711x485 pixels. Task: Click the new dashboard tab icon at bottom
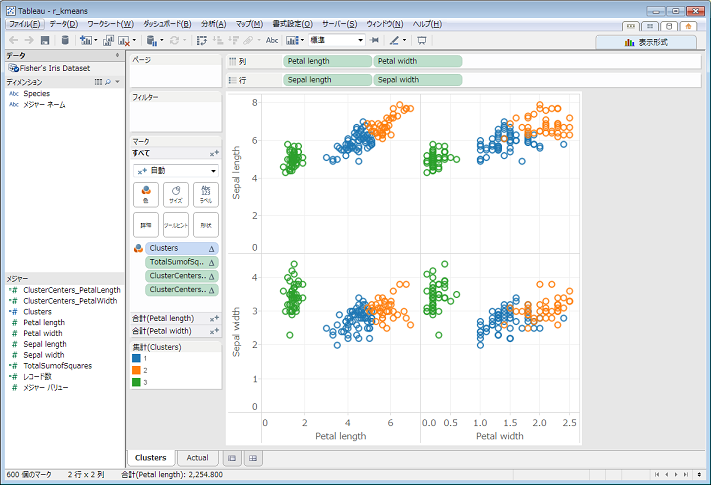[253, 458]
